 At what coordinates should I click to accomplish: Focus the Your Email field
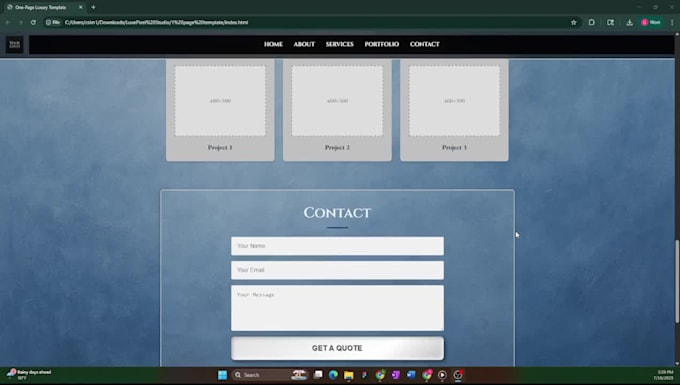[x=337, y=270]
